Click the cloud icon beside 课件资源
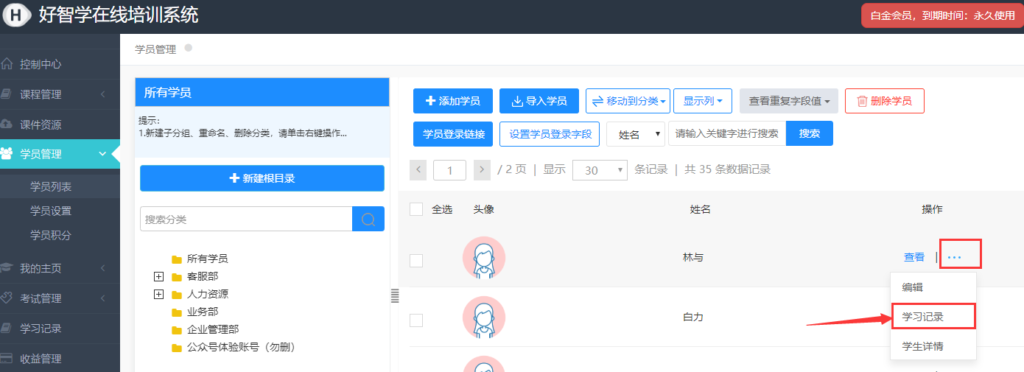Screen dimensions: 1024x372 (x=7, y=124)
